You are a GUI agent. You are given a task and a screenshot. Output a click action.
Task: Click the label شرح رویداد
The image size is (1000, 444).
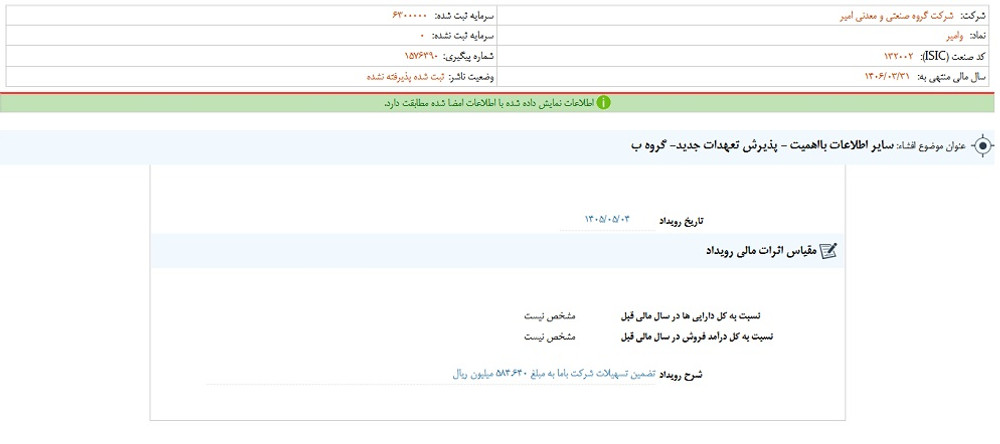click(680, 375)
